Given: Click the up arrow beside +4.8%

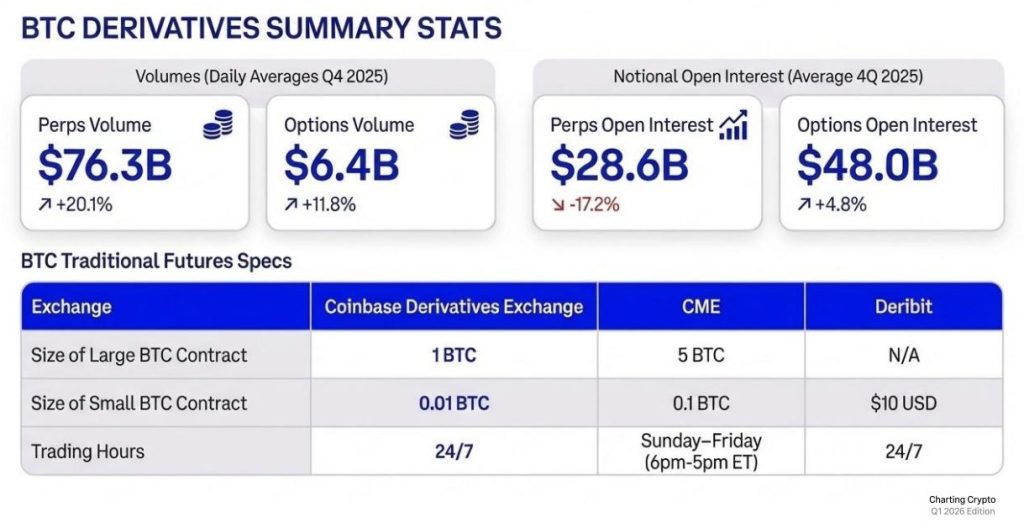Looking at the screenshot, I should coord(803,205).
